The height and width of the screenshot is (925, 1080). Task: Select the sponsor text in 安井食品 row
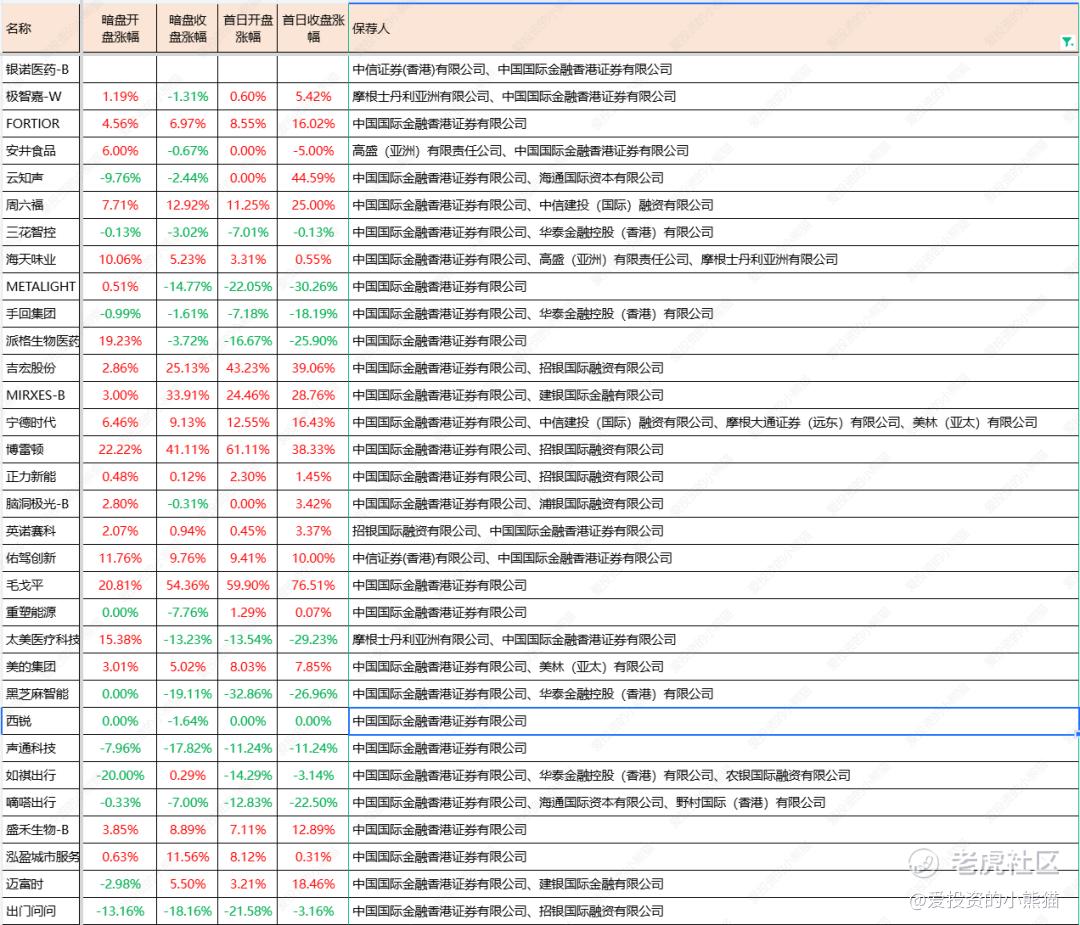tap(521, 151)
